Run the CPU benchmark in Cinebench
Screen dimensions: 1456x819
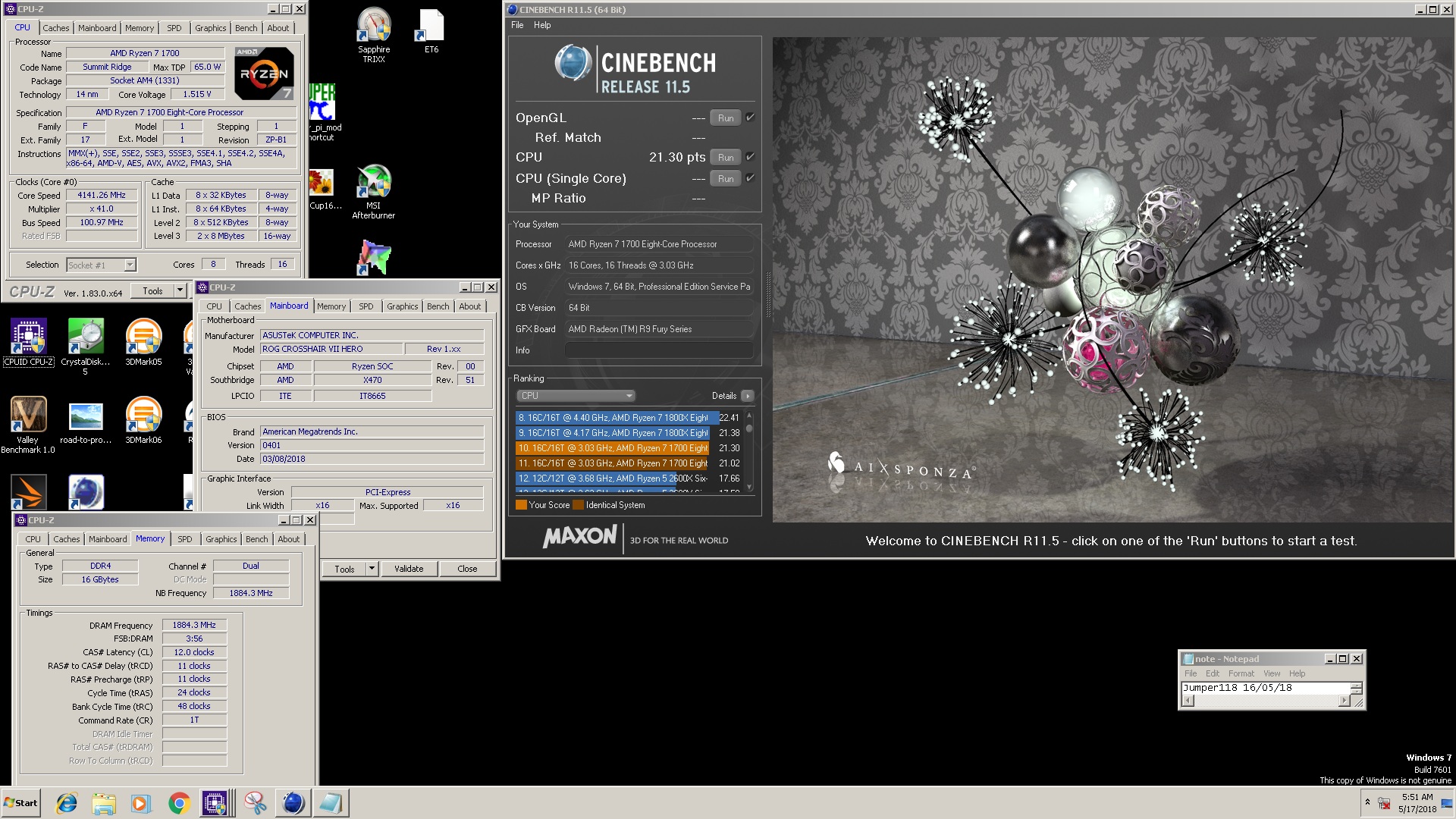726,157
